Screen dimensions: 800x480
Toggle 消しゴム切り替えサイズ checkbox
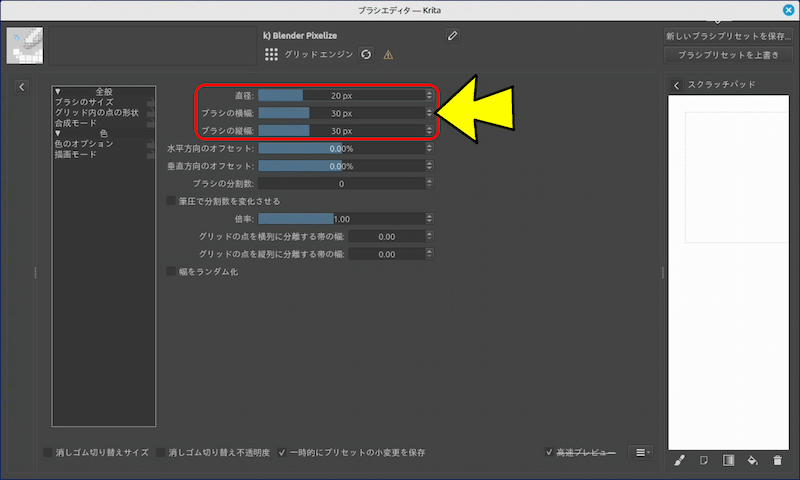click(x=48, y=453)
